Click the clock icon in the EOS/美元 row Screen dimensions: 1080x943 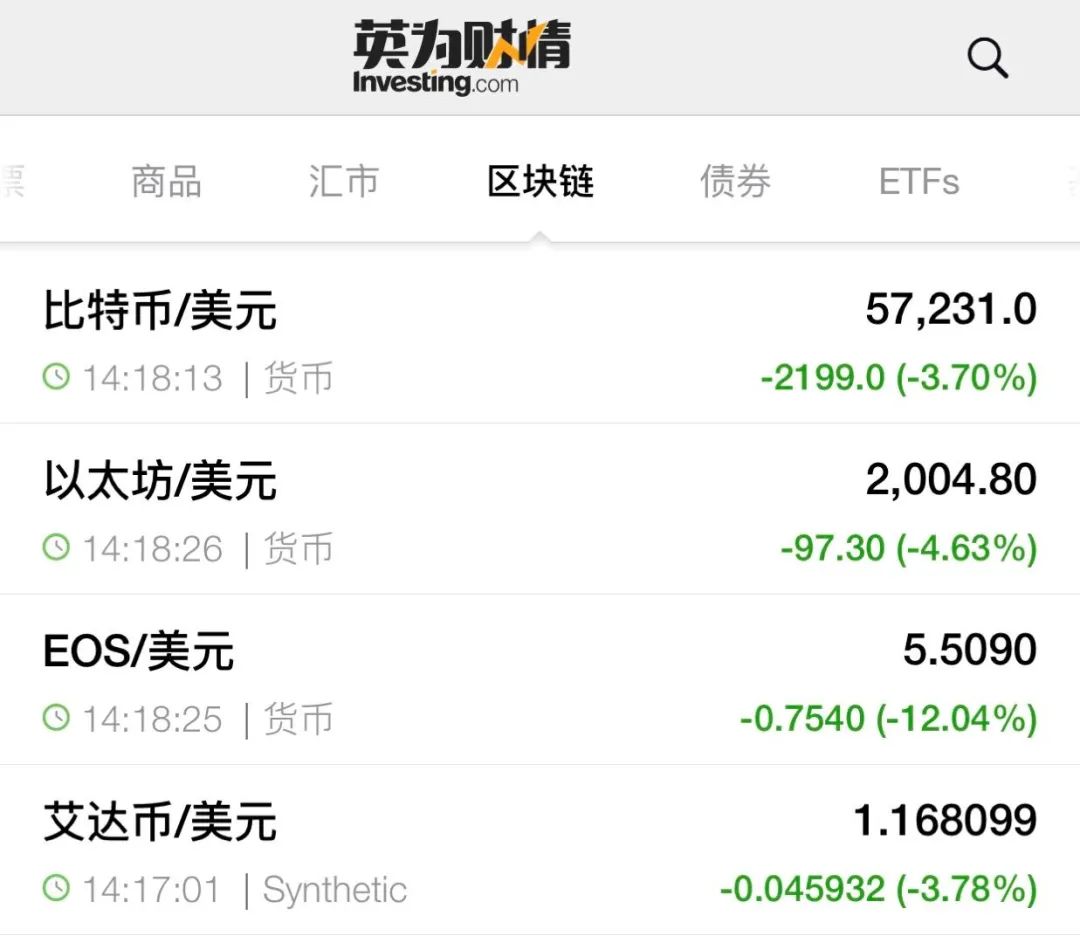click(57, 718)
